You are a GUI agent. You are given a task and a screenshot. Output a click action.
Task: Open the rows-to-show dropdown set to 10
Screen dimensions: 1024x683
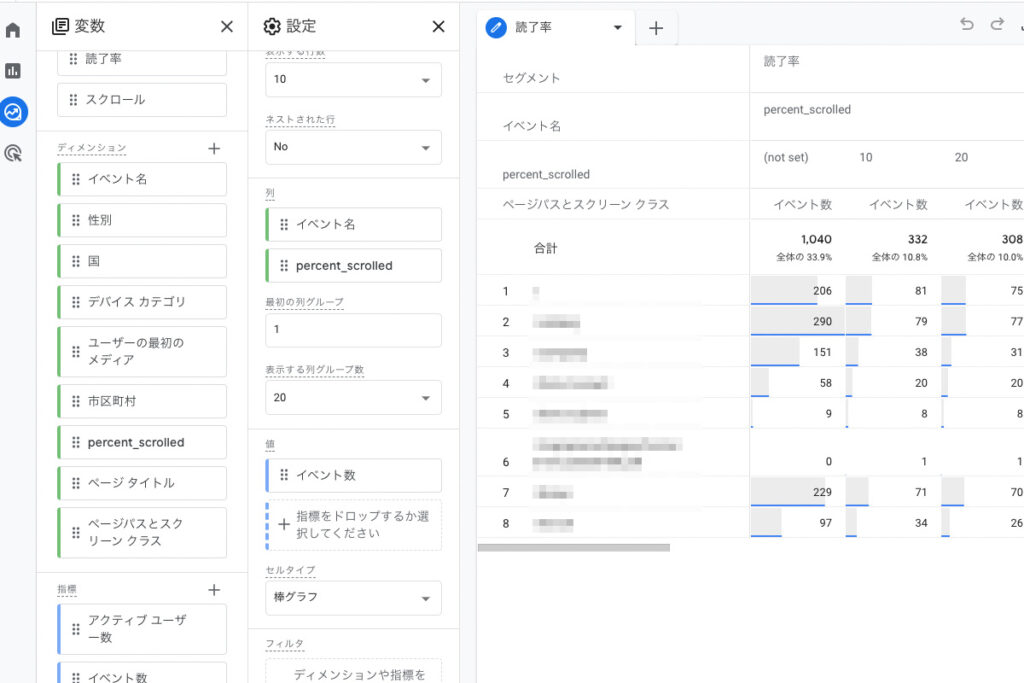pos(353,80)
